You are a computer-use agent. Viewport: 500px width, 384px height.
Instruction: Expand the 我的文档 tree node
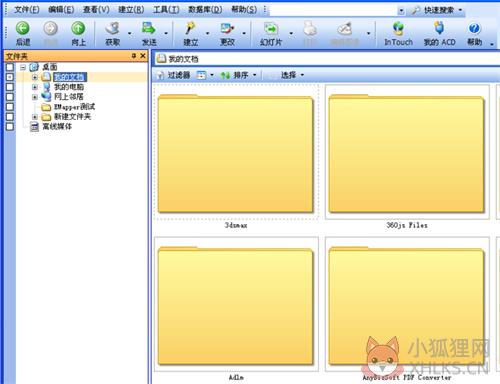[x=35, y=77]
